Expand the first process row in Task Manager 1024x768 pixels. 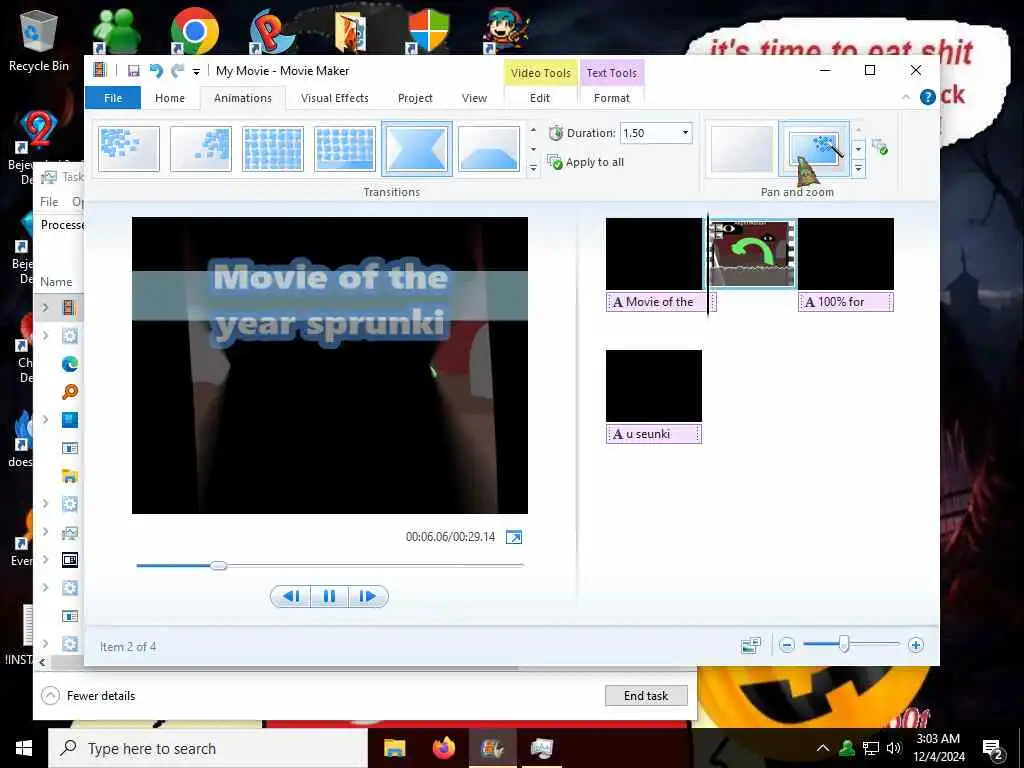(45, 307)
